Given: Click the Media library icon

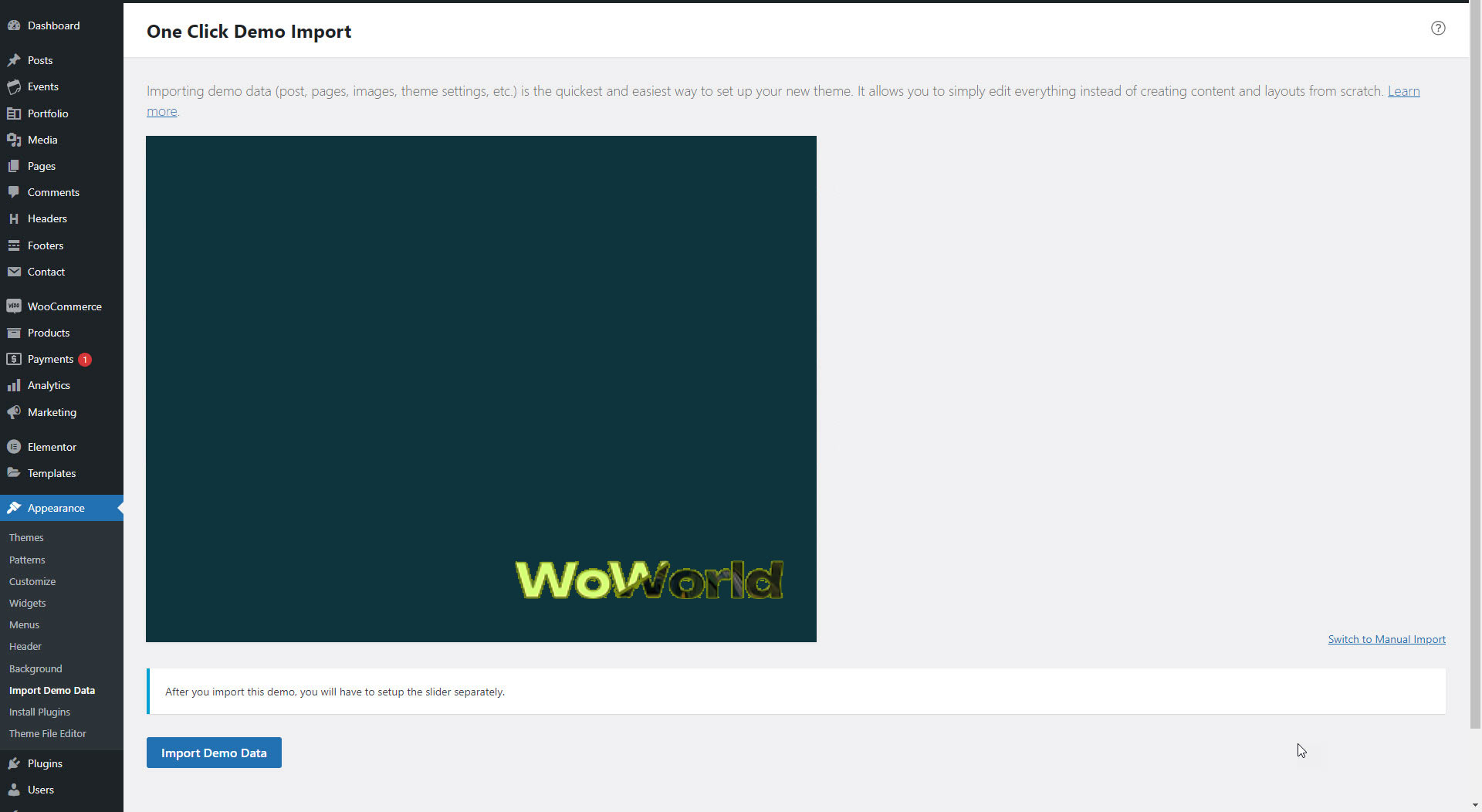Looking at the screenshot, I should [x=14, y=140].
